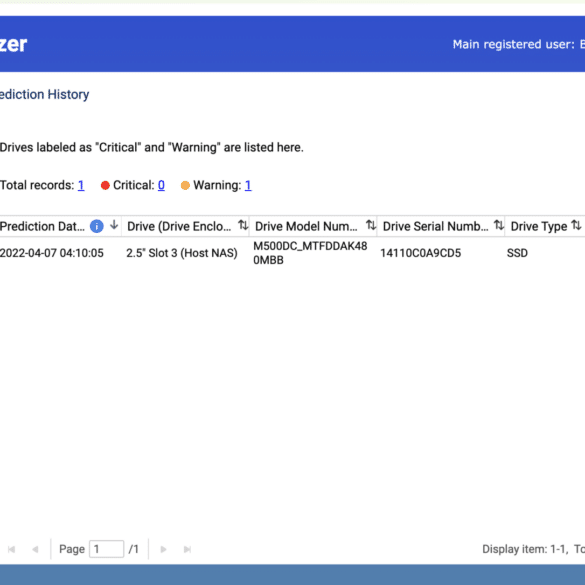
Task: Click the Display item: 1-1 status text
Action: (525, 549)
